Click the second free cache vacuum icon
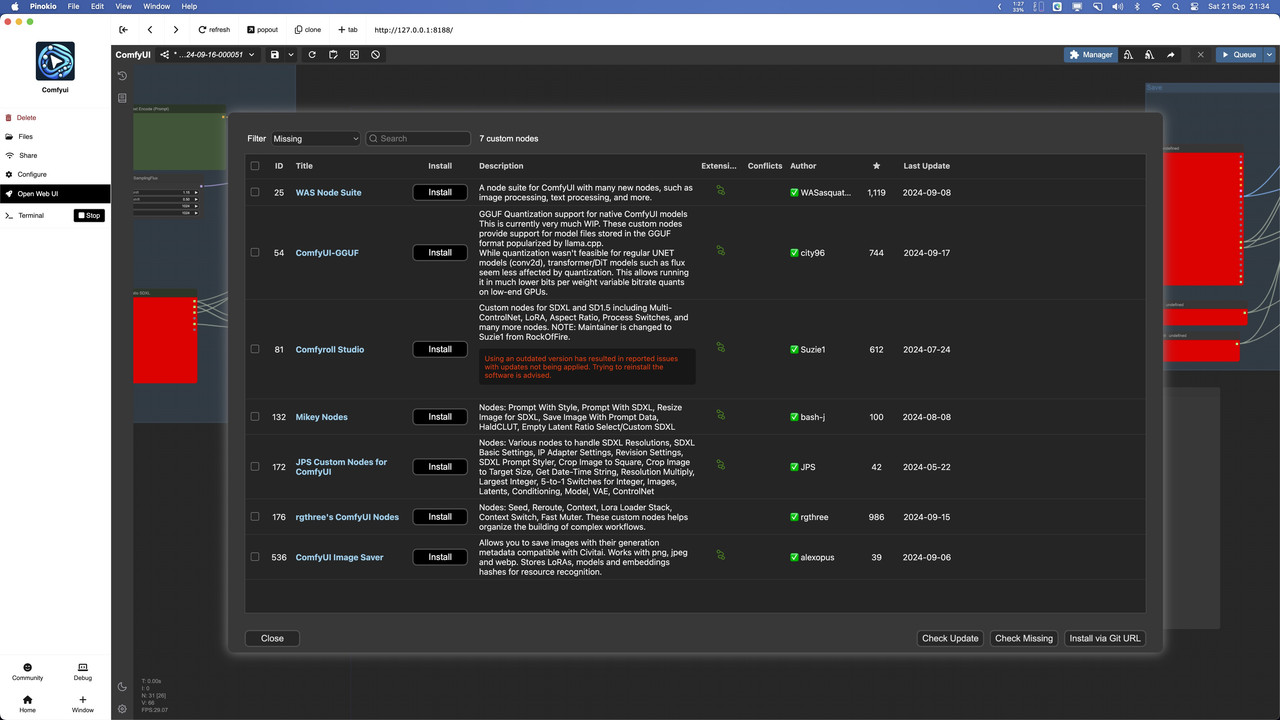Screen dimensions: 1280x720 pos(1149,55)
